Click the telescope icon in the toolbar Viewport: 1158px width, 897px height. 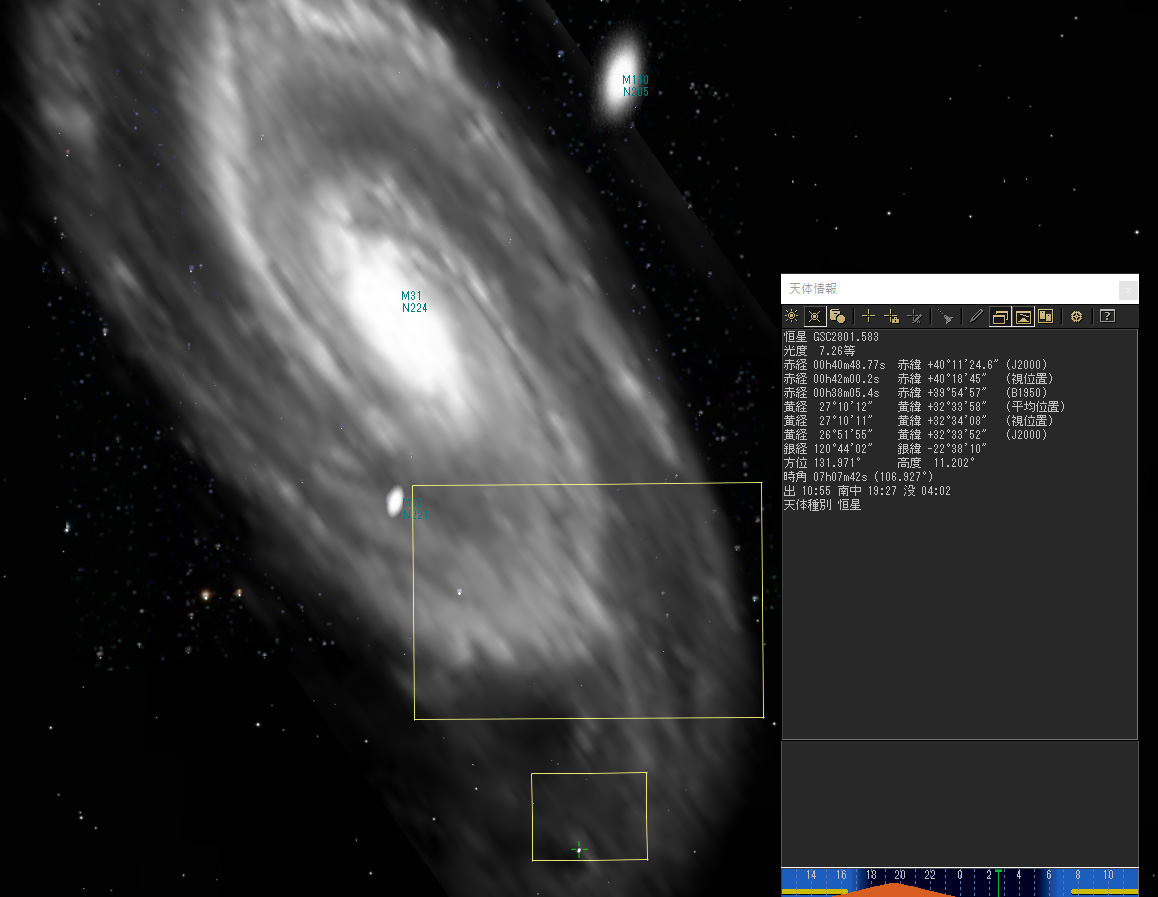(x=945, y=317)
